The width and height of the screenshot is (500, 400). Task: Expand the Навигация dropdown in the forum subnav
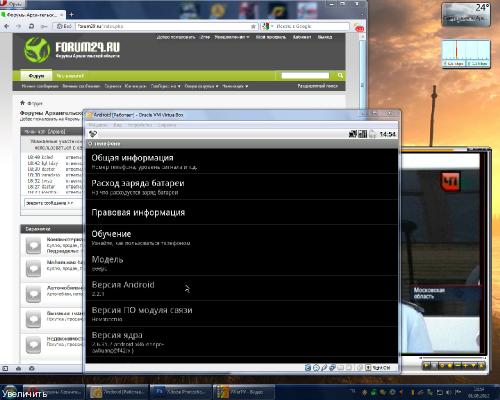click(235, 86)
